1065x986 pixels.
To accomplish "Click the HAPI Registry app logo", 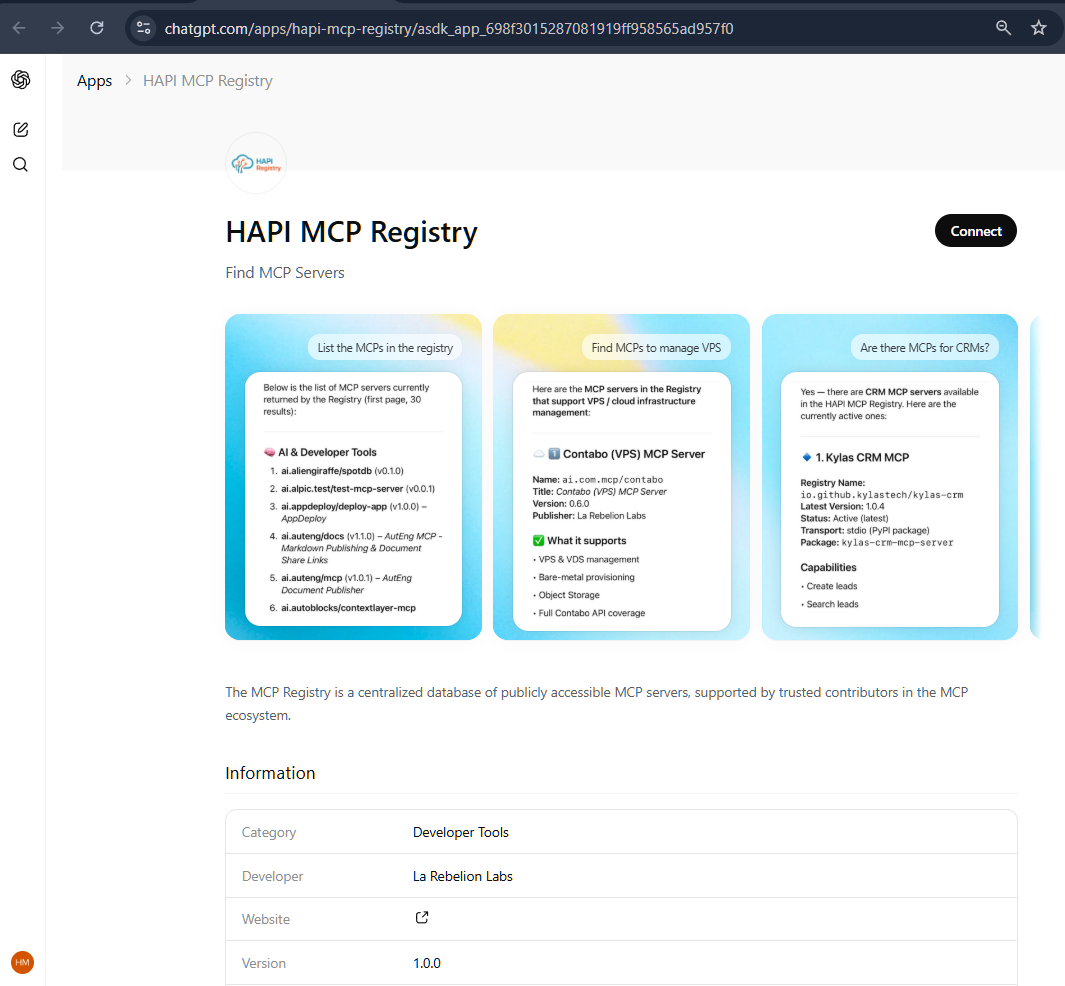I will pyautogui.click(x=255, y=162).
